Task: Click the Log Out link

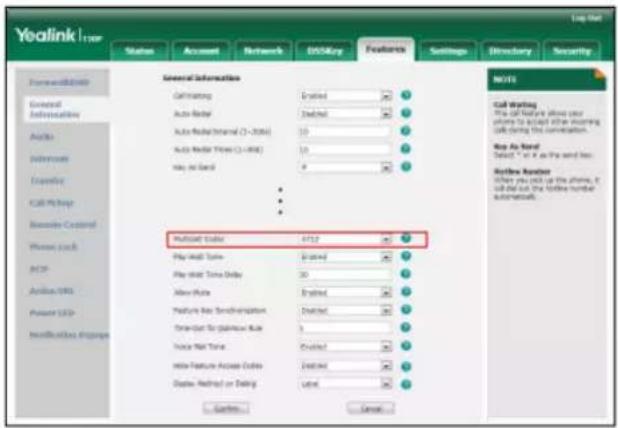Action: (x=587, y=18)
